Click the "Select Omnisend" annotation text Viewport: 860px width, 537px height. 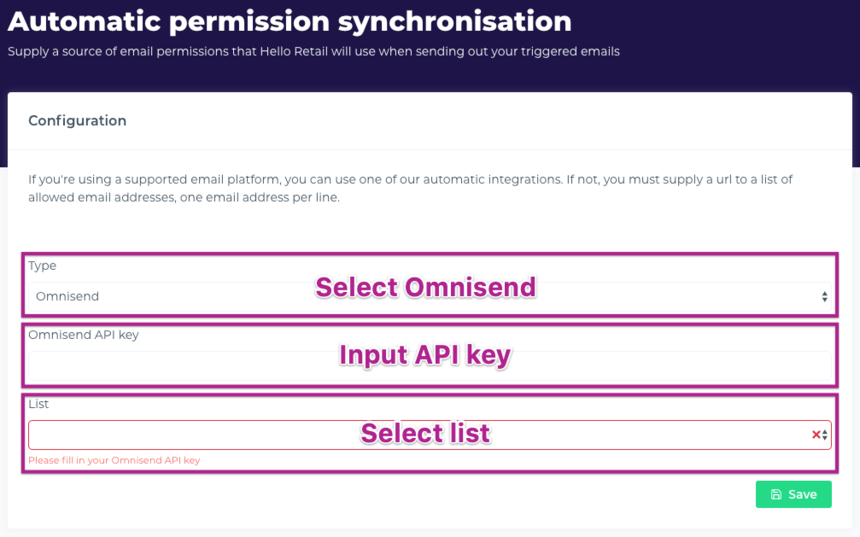(426, 288)
